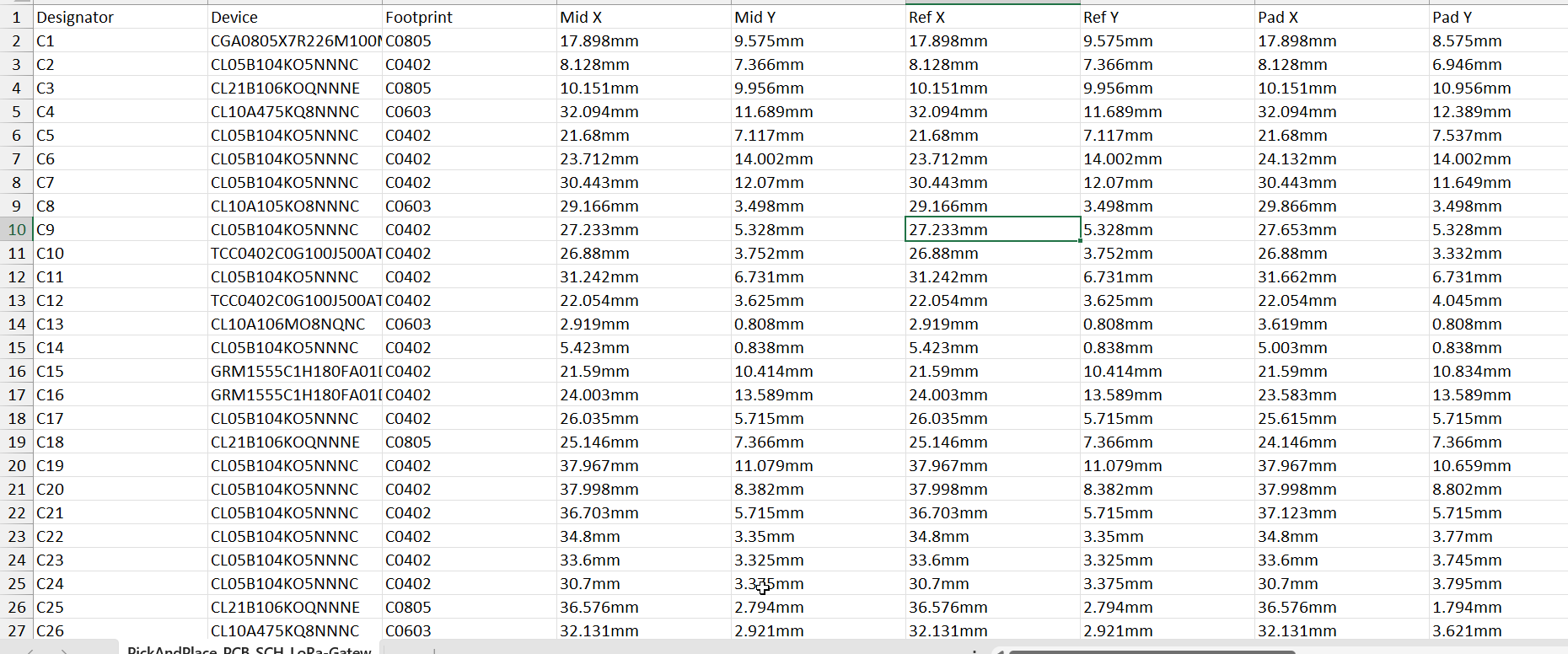Click device CL10A106MO8NQNC cell
The image size is (1568, 654).
pos(294,324)
